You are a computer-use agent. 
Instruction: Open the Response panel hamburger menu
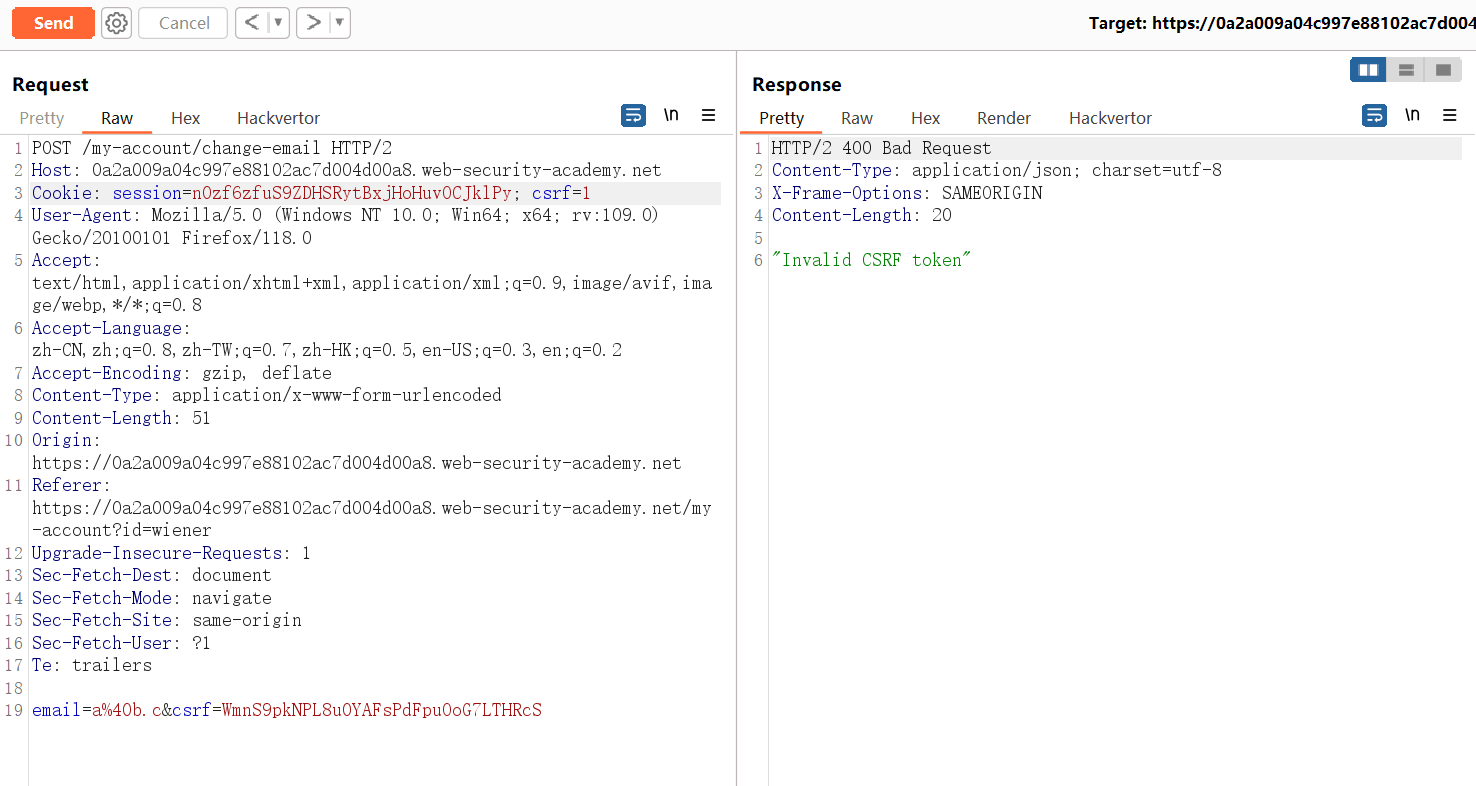1449,116
